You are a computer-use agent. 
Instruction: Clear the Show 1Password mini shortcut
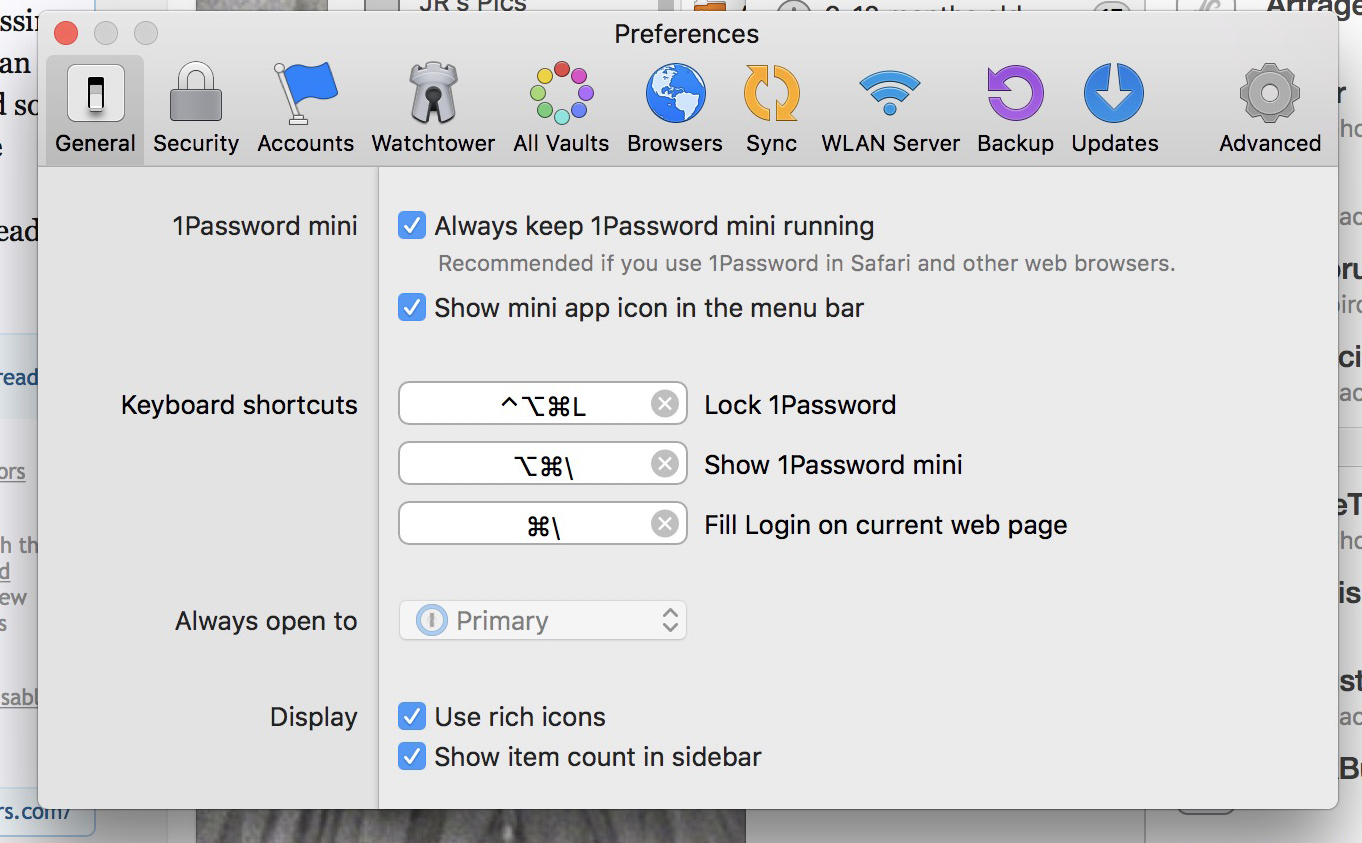point(664,464)
